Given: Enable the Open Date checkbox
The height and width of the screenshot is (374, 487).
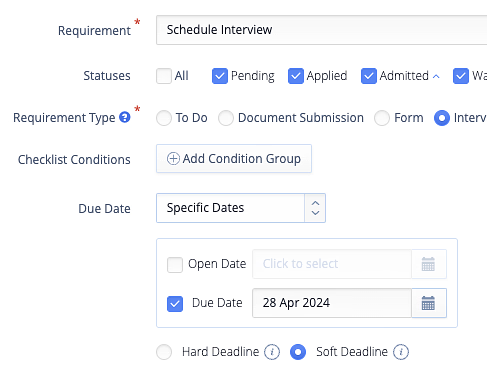Looking at the screenshot, I should (x=175, y=265).
